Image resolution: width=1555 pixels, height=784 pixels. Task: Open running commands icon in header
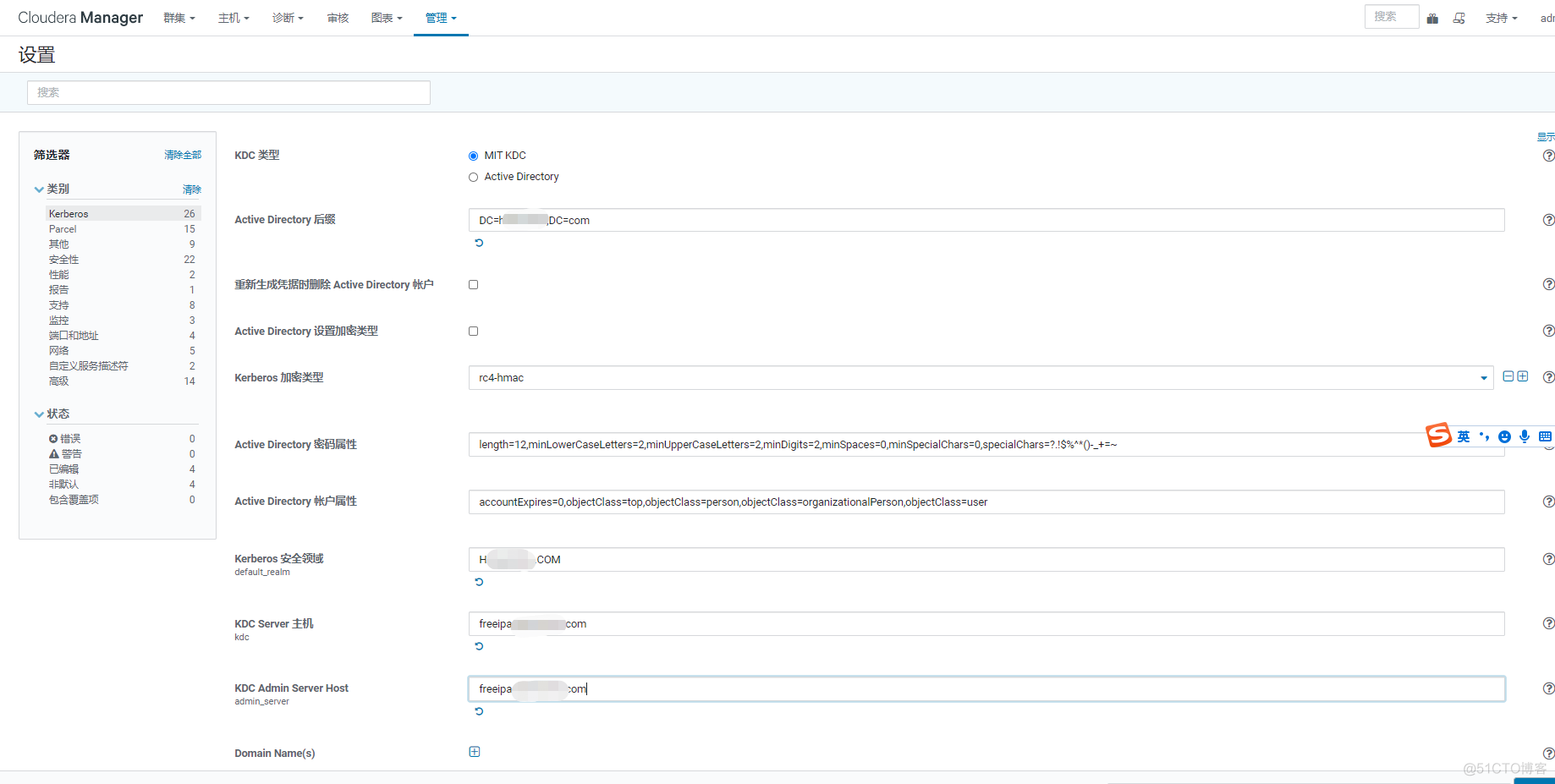(1459, 18)
